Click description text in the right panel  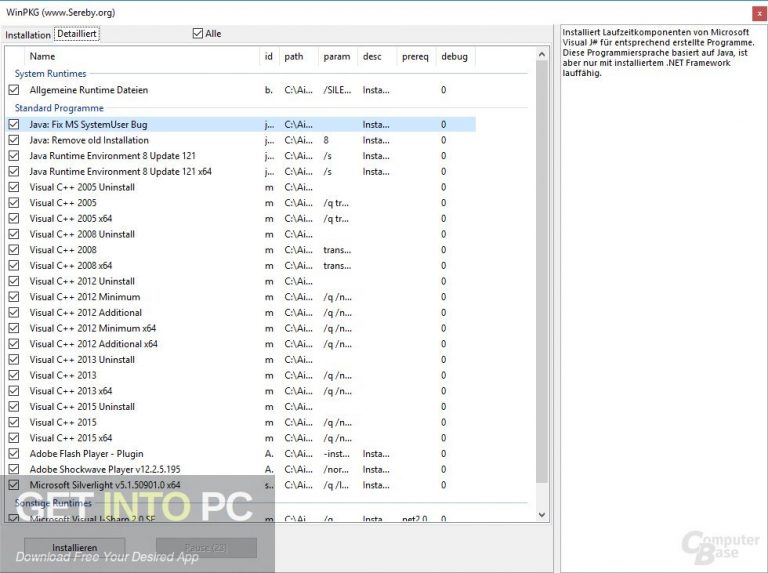pos(658,52)
